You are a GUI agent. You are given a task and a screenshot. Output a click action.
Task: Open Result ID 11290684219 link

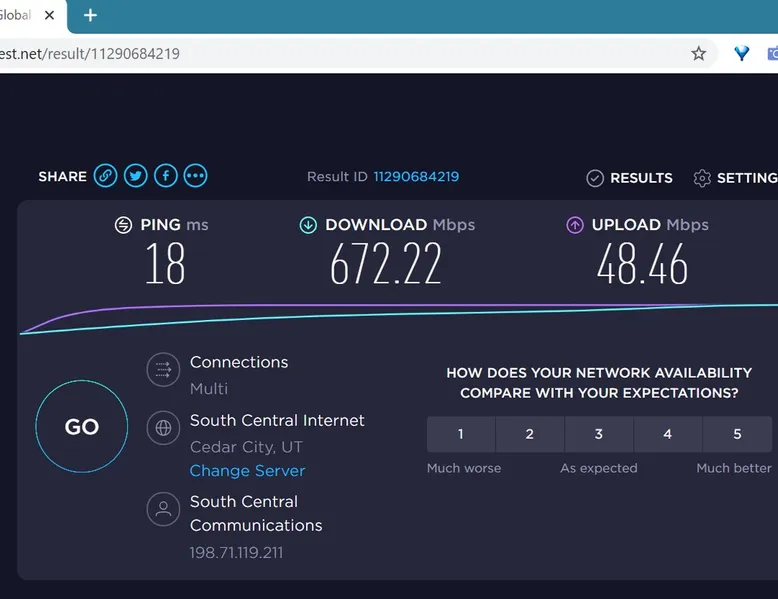point(416,177)
